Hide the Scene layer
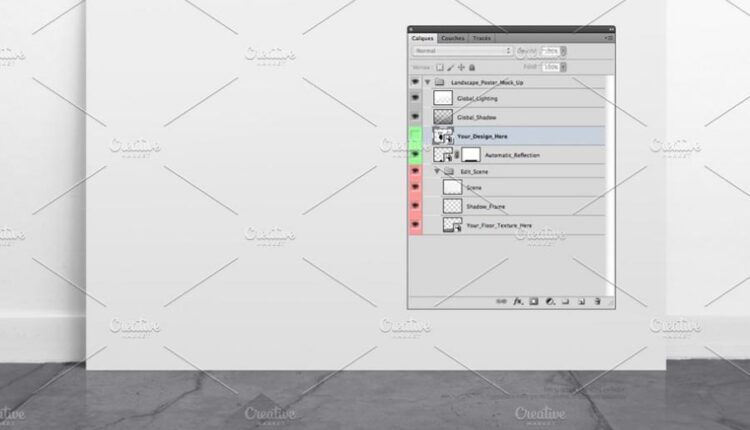 tap(415, 188)
